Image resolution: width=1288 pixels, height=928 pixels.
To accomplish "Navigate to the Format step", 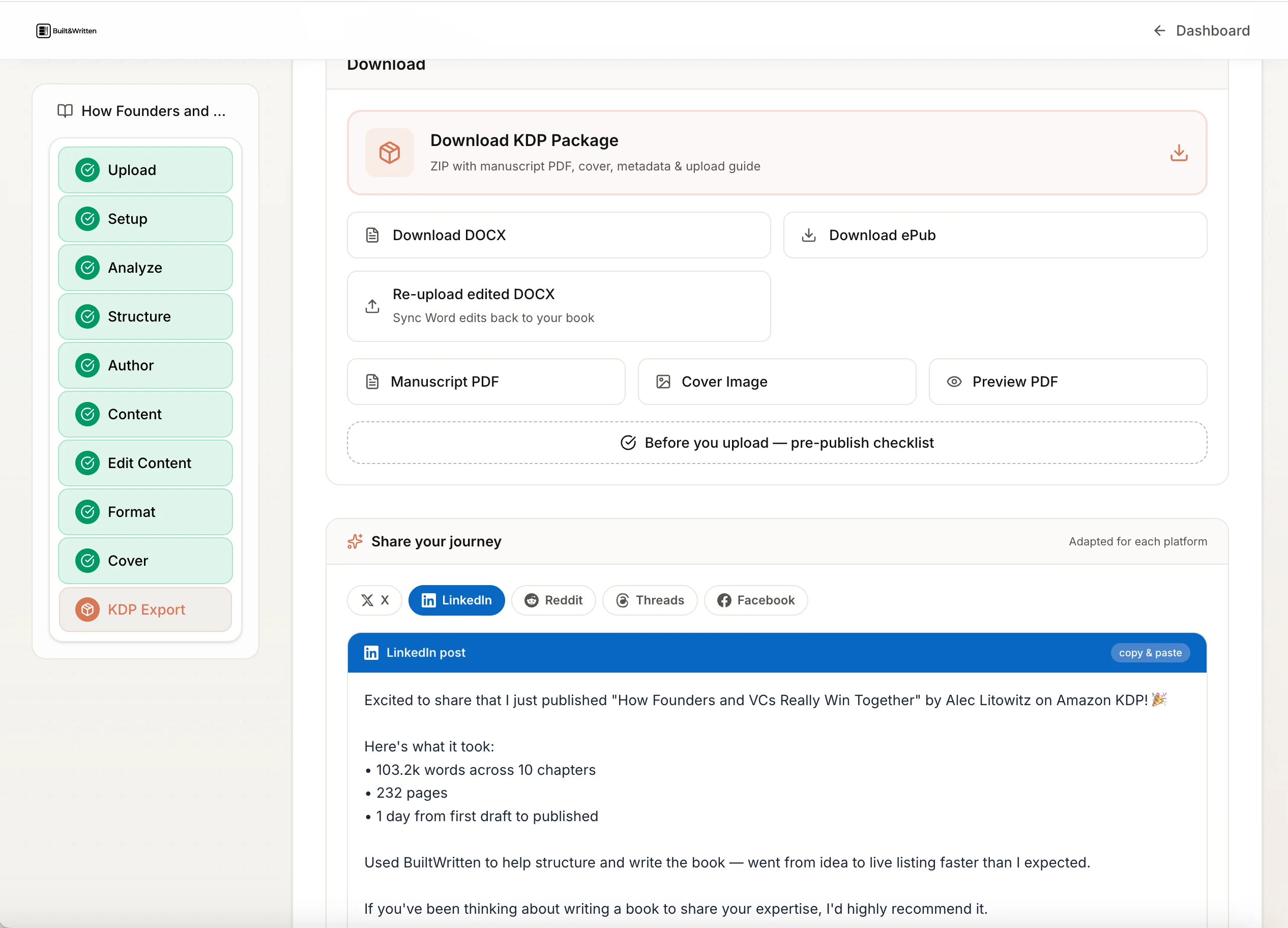I will coord(145,512).
